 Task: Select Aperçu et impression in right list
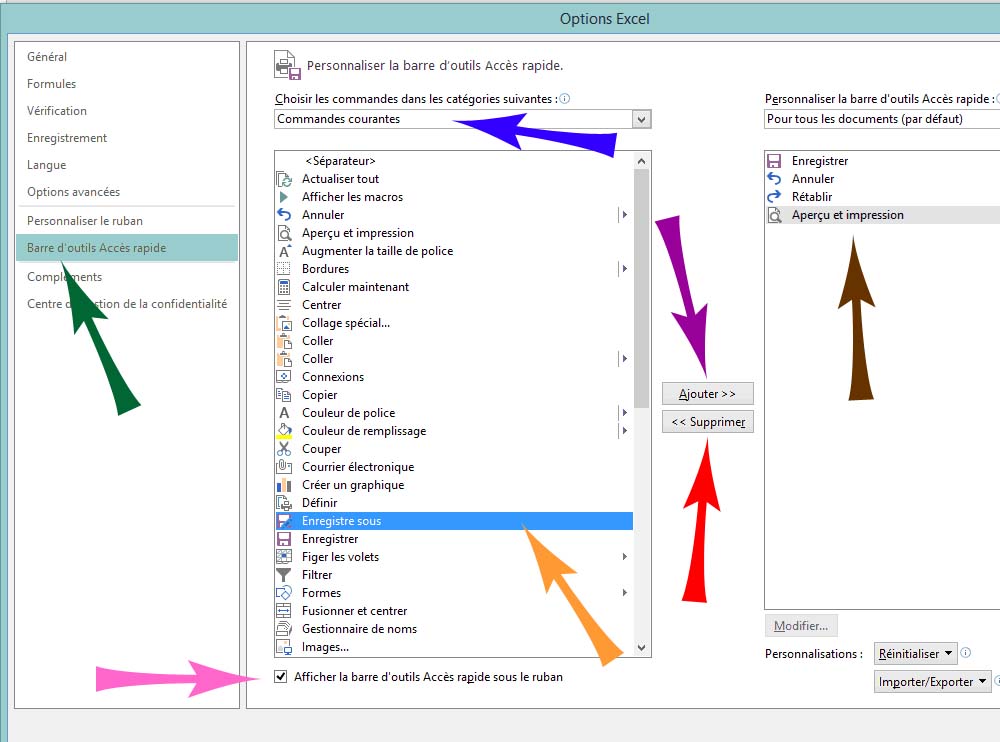point(883,215)
